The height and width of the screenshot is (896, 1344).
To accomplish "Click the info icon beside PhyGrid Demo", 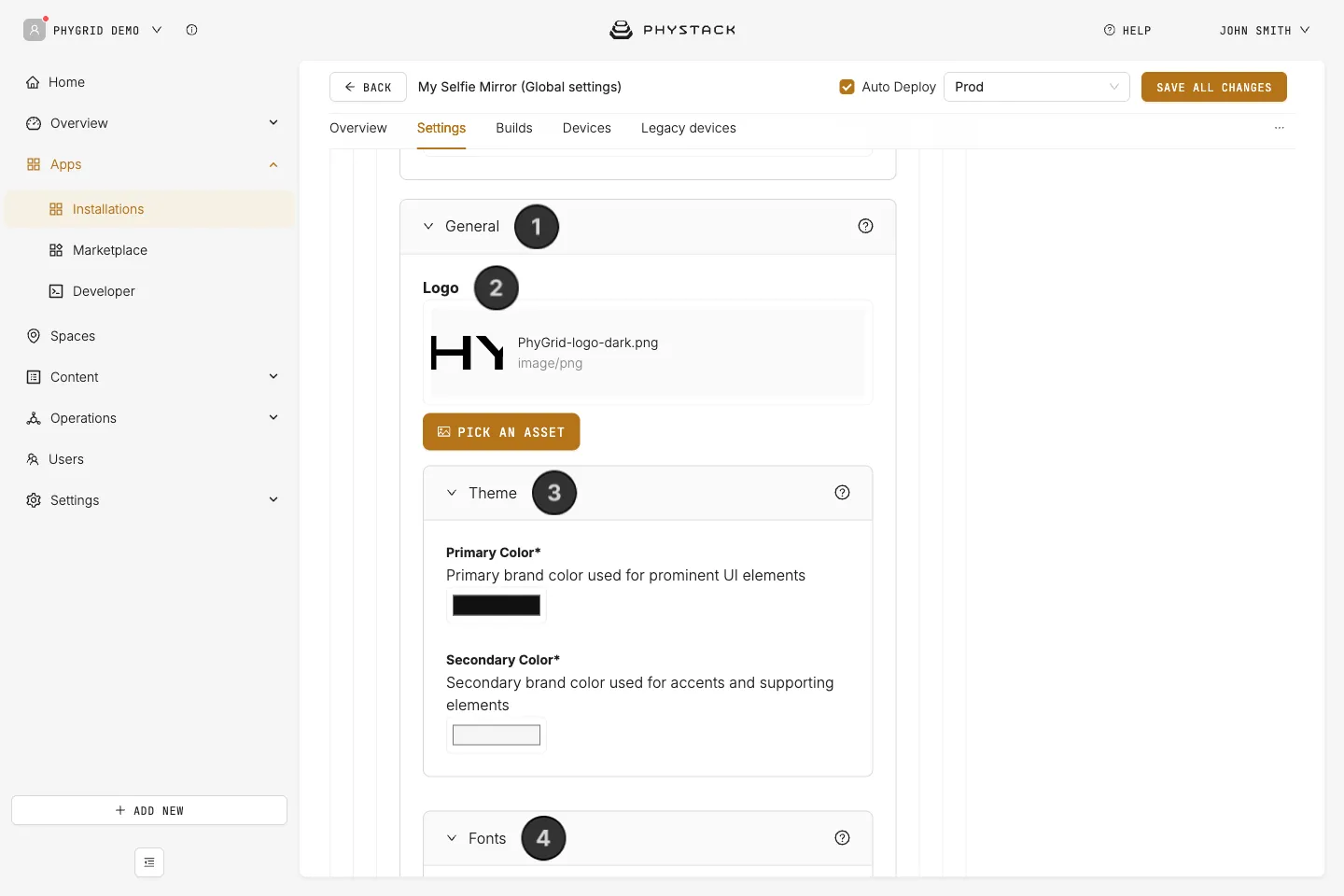I will click(191, 30).
